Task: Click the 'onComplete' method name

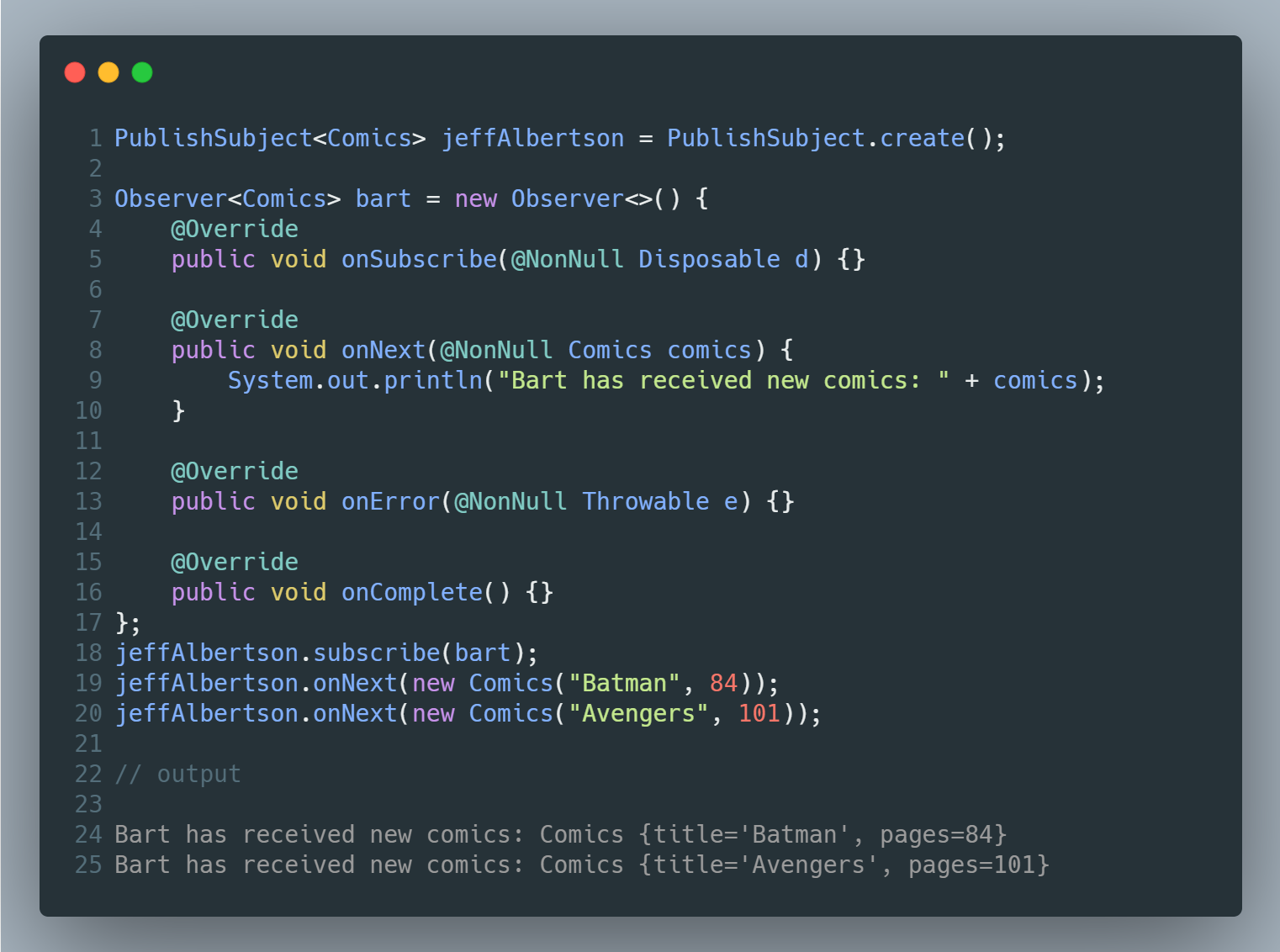Action: pyautogui.click(x=412, y=592)
